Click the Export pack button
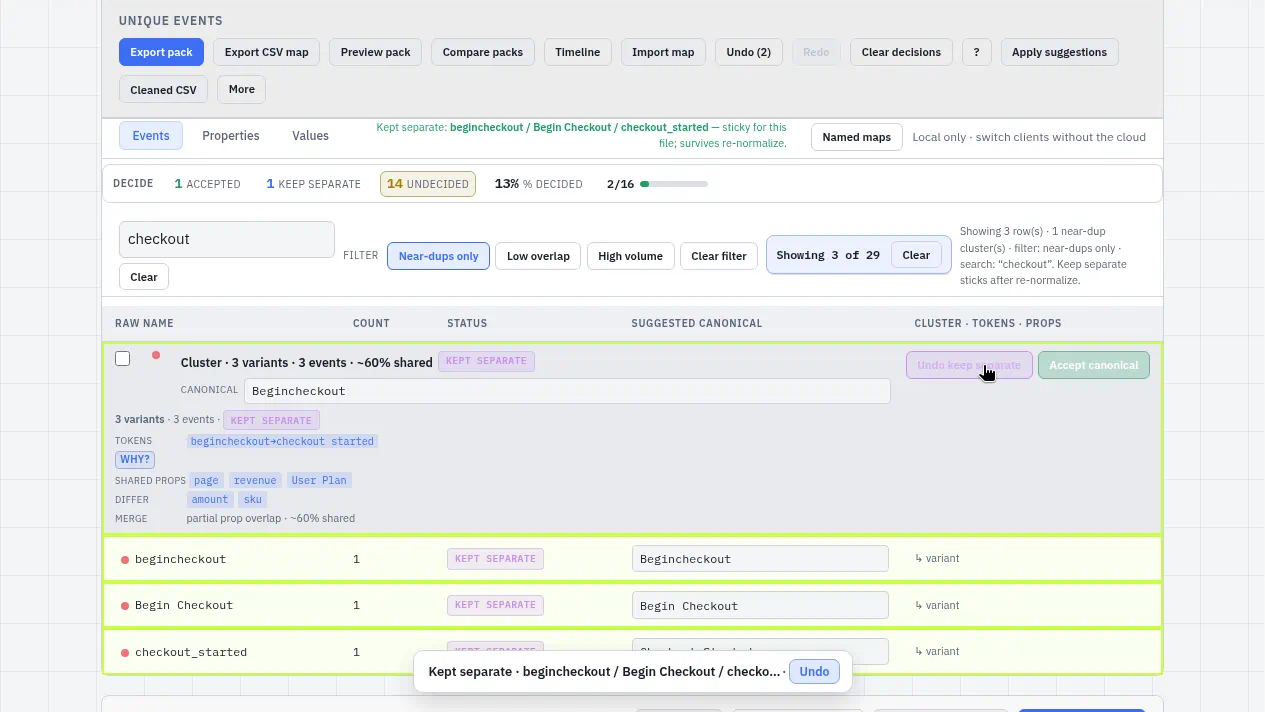 (161, 52)
